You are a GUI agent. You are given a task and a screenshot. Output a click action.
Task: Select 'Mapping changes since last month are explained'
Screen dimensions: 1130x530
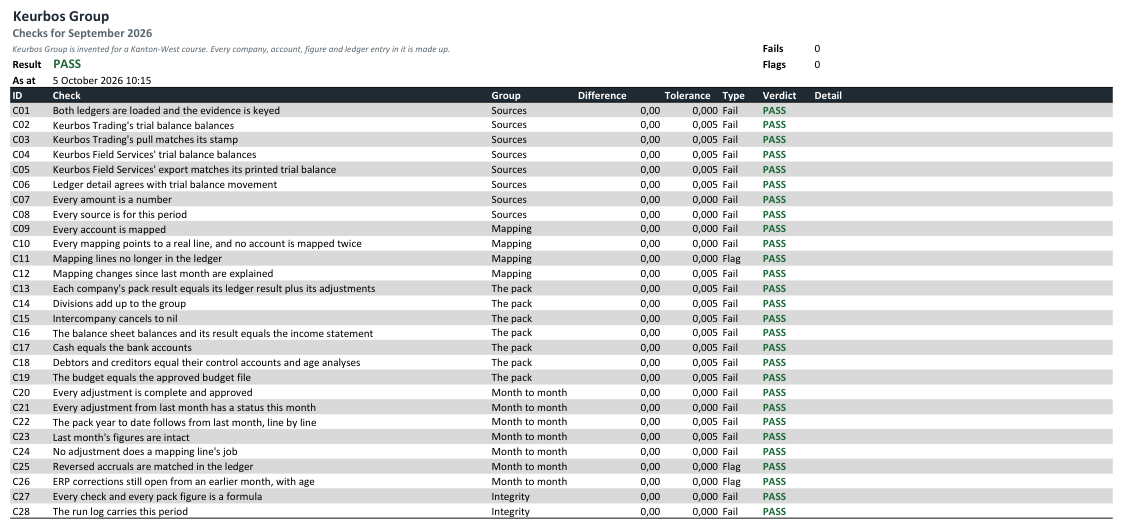[x=163, y=274]
